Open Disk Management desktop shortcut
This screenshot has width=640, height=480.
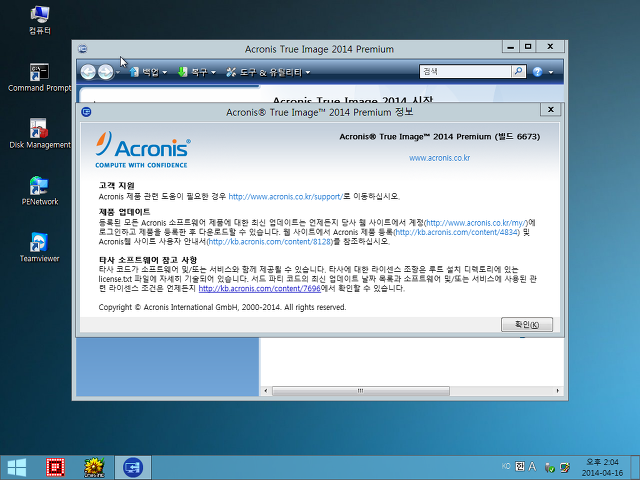point(40,134)
